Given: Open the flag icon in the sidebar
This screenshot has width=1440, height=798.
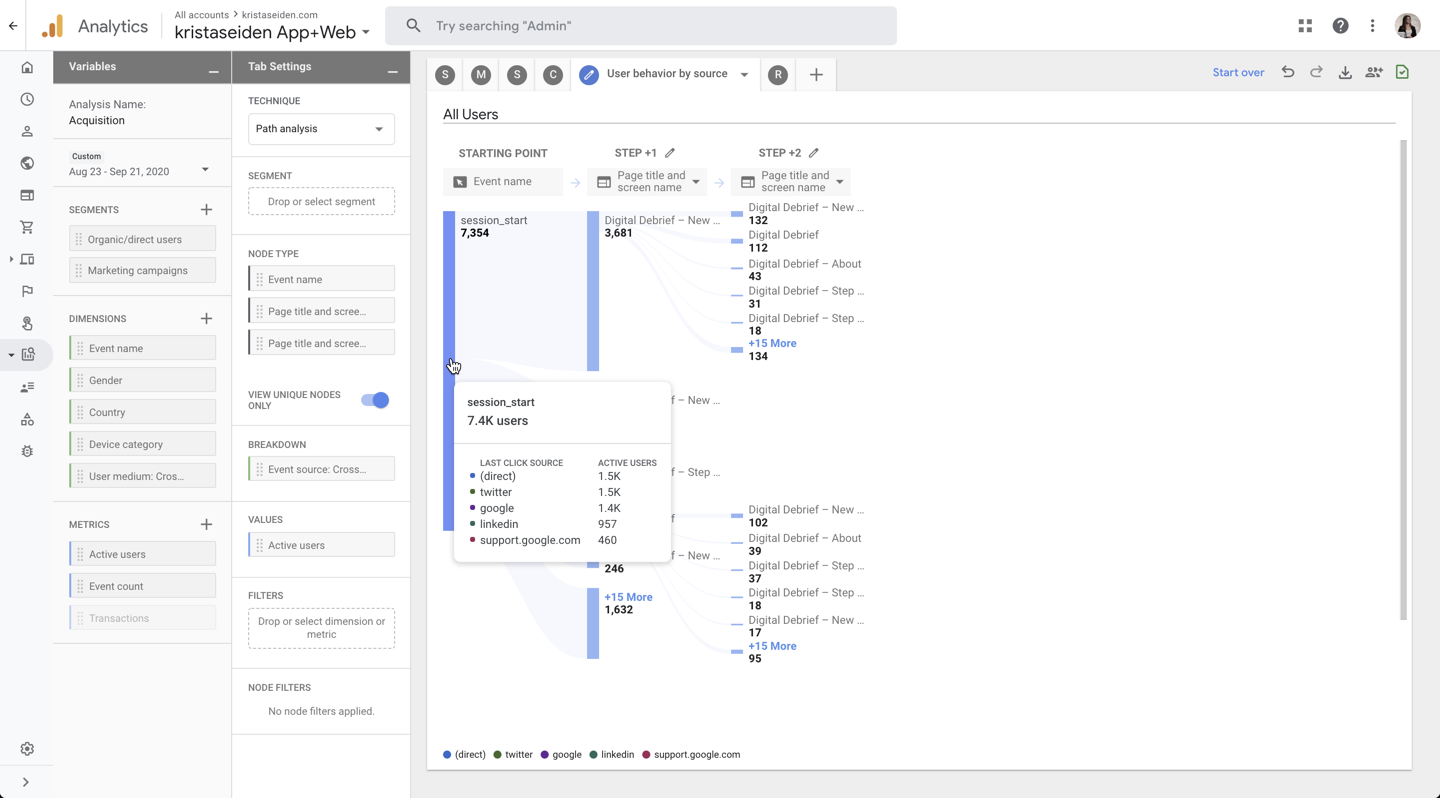Looking at the screenshot, I should tap(27, 291).
